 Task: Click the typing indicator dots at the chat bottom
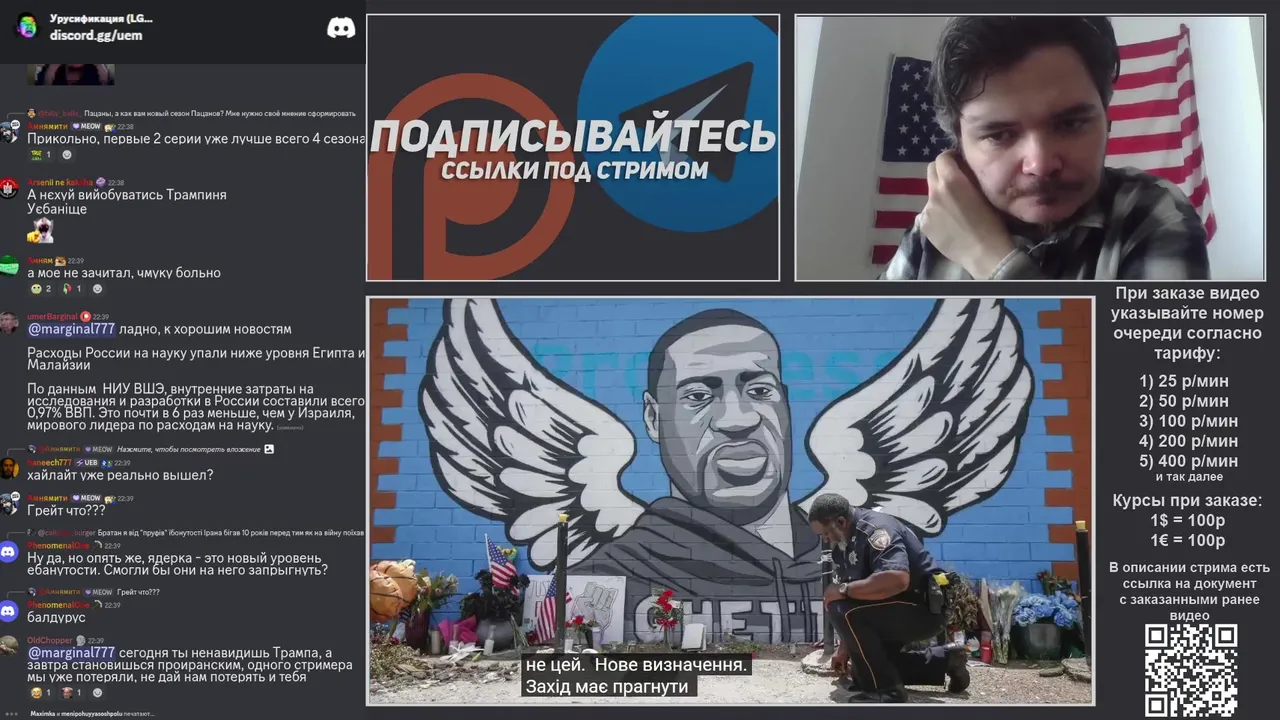pyautogui.click(x=11, y=714)
